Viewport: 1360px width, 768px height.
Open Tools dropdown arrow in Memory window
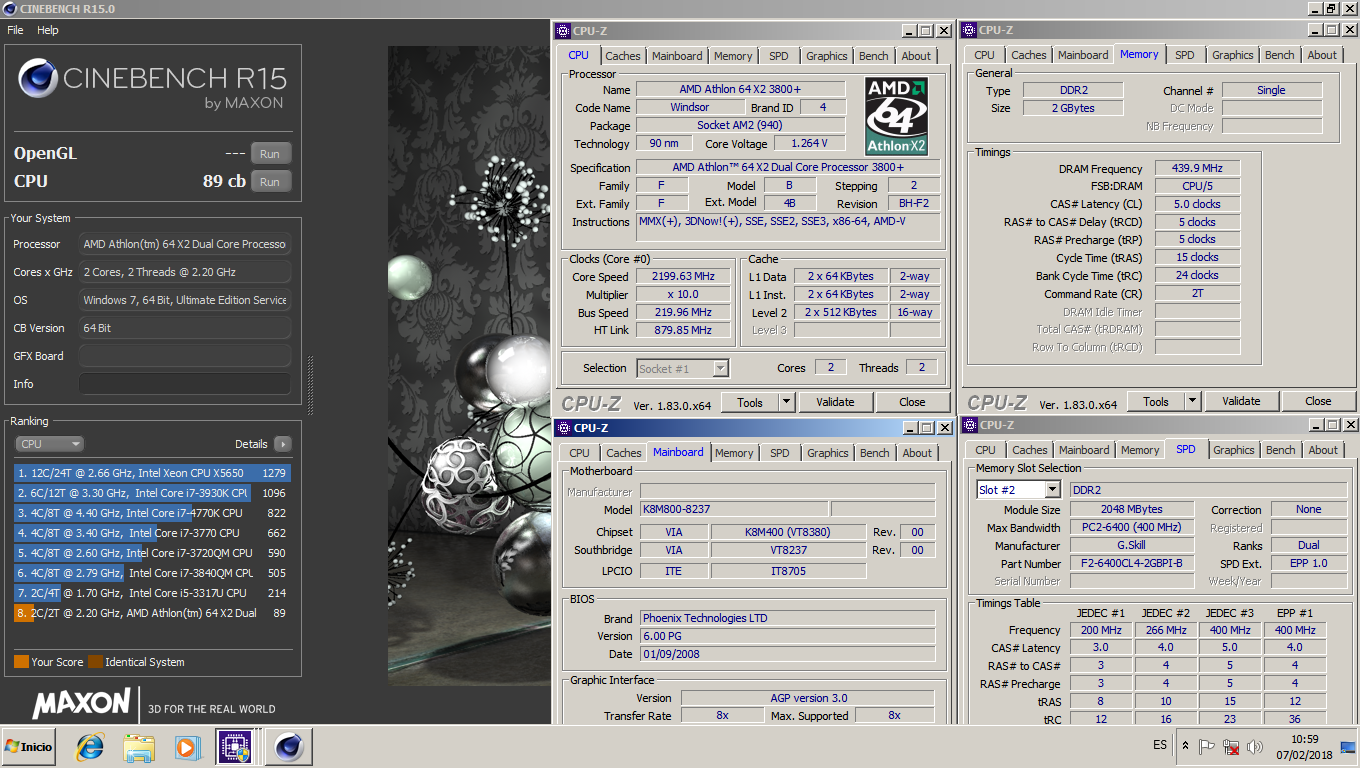[1192, 401]
